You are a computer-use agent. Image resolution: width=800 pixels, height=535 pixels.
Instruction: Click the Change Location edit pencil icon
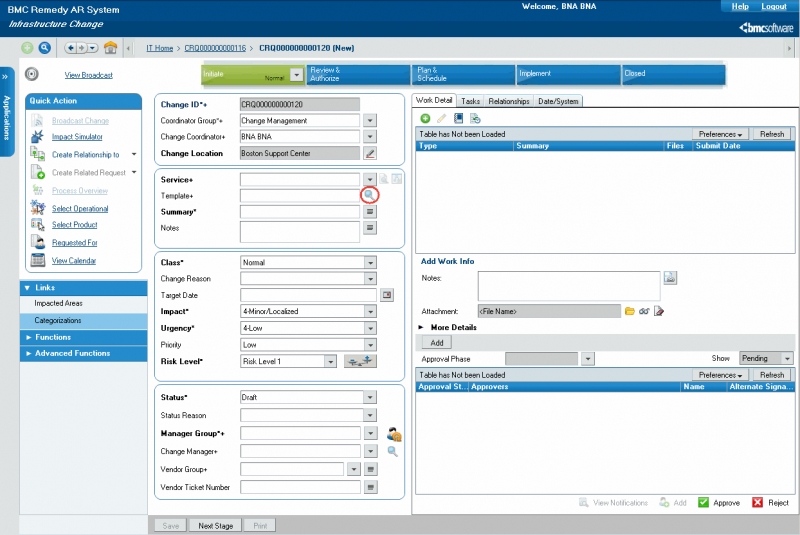[370, 153]
